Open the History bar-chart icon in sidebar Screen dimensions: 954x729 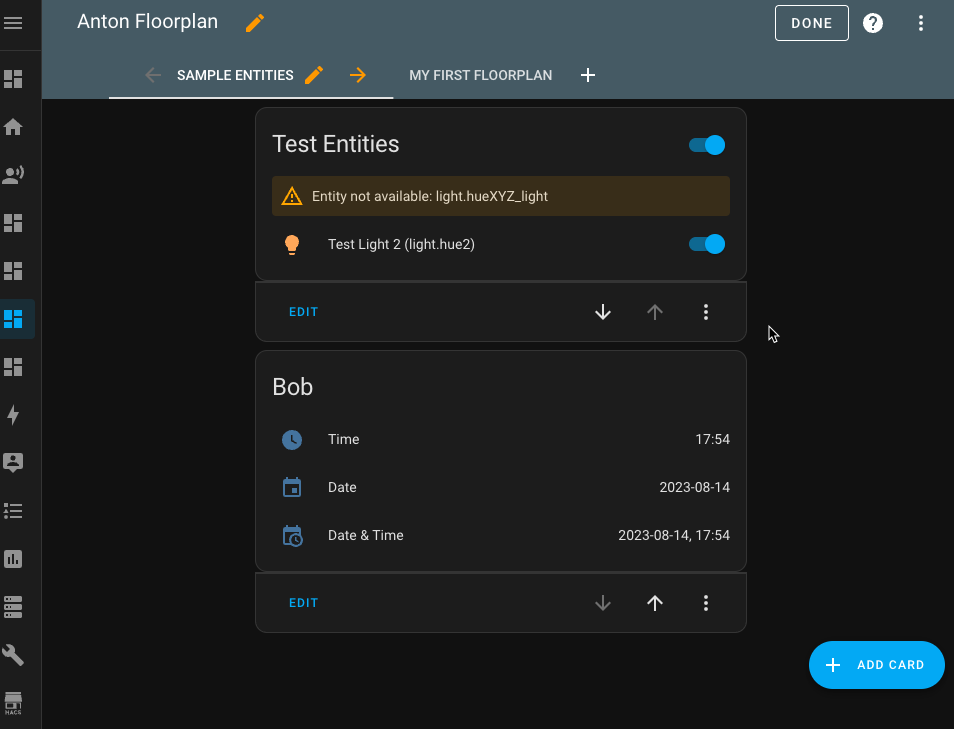15,558
